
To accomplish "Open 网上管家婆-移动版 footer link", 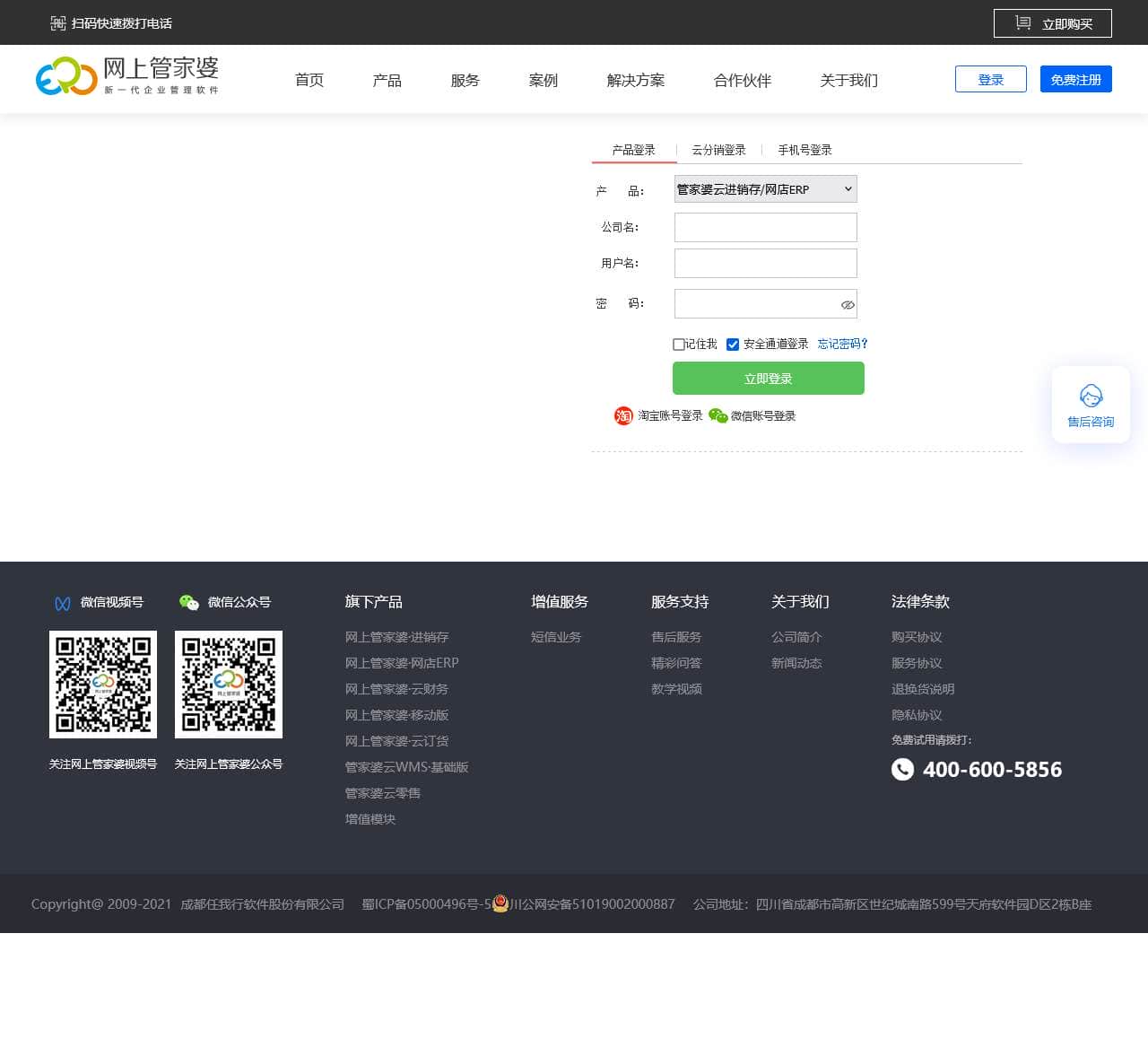I will click(397, 715).
